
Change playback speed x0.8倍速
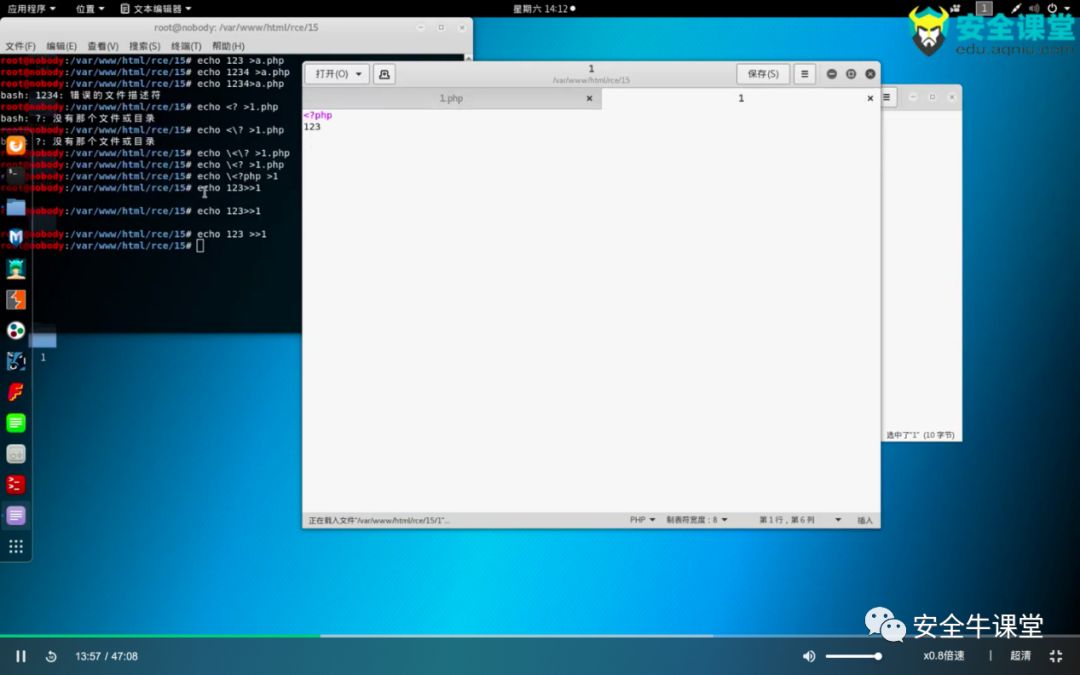click(x=944, y=656)
